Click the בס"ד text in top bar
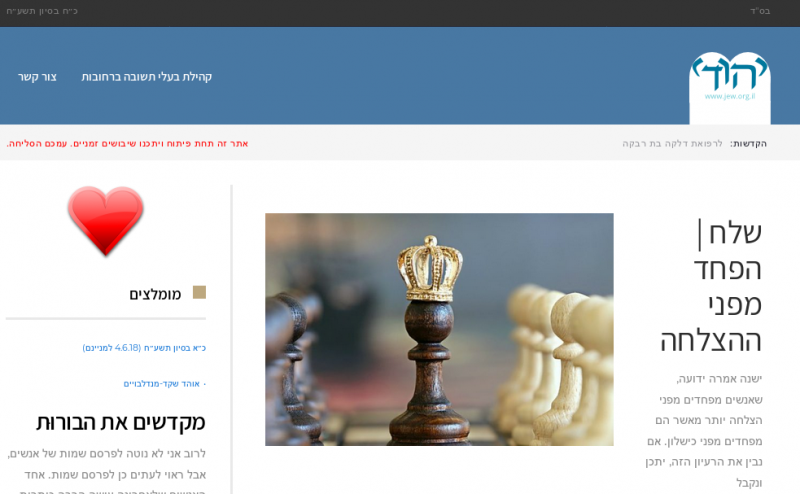Screen dimensions: 800x494 (x=760, y=11)
